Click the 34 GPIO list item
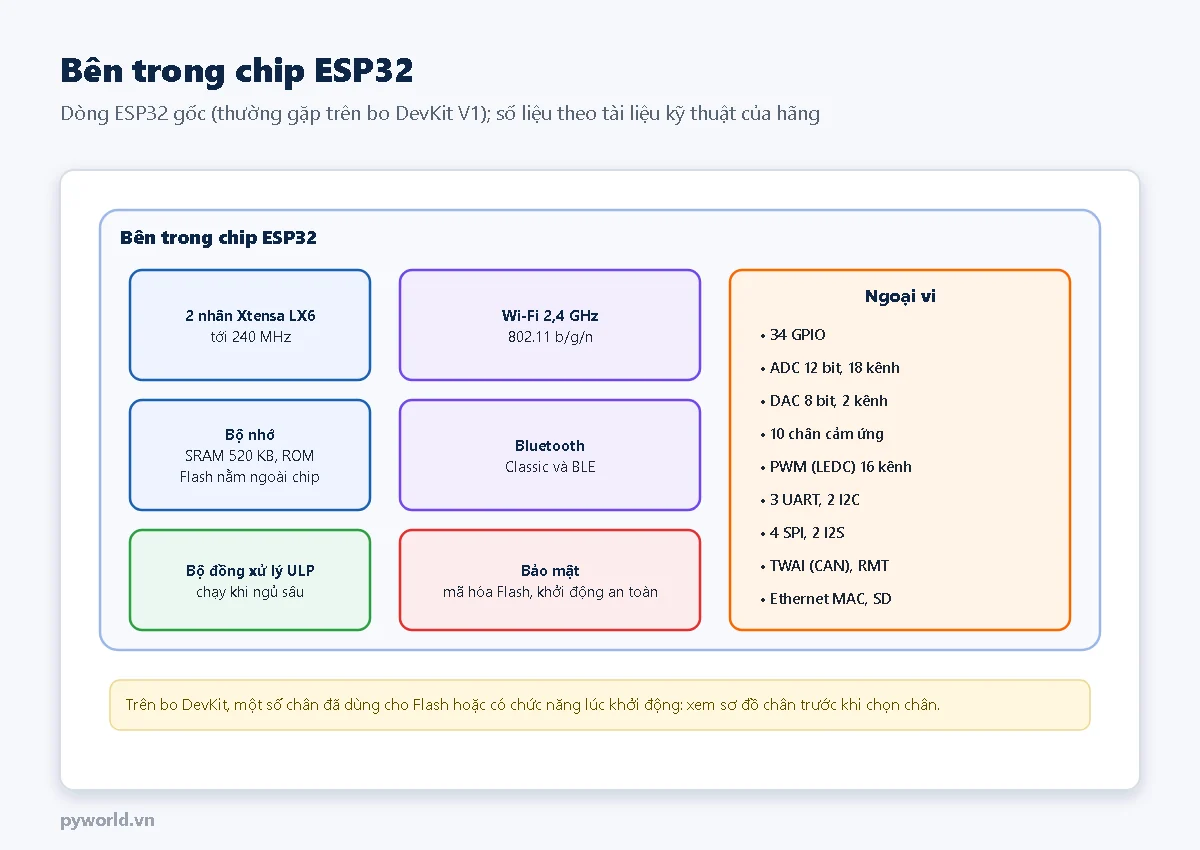Screen dimensions: 1200x850 pos(793,335)
